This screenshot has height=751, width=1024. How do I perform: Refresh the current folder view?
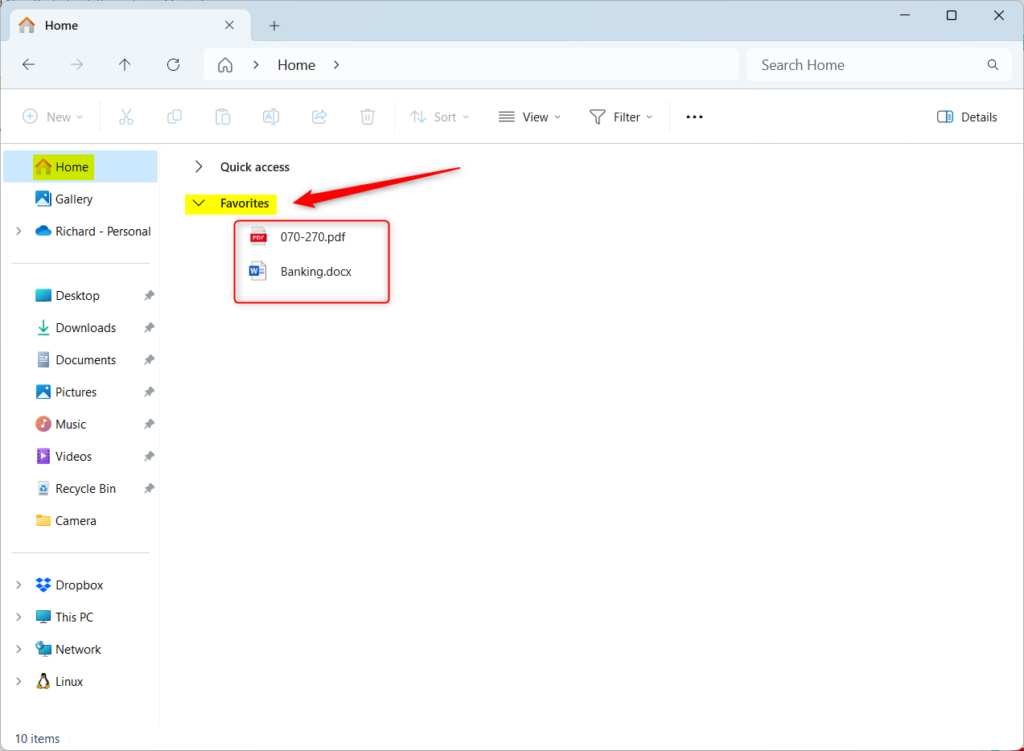(173, 65)
